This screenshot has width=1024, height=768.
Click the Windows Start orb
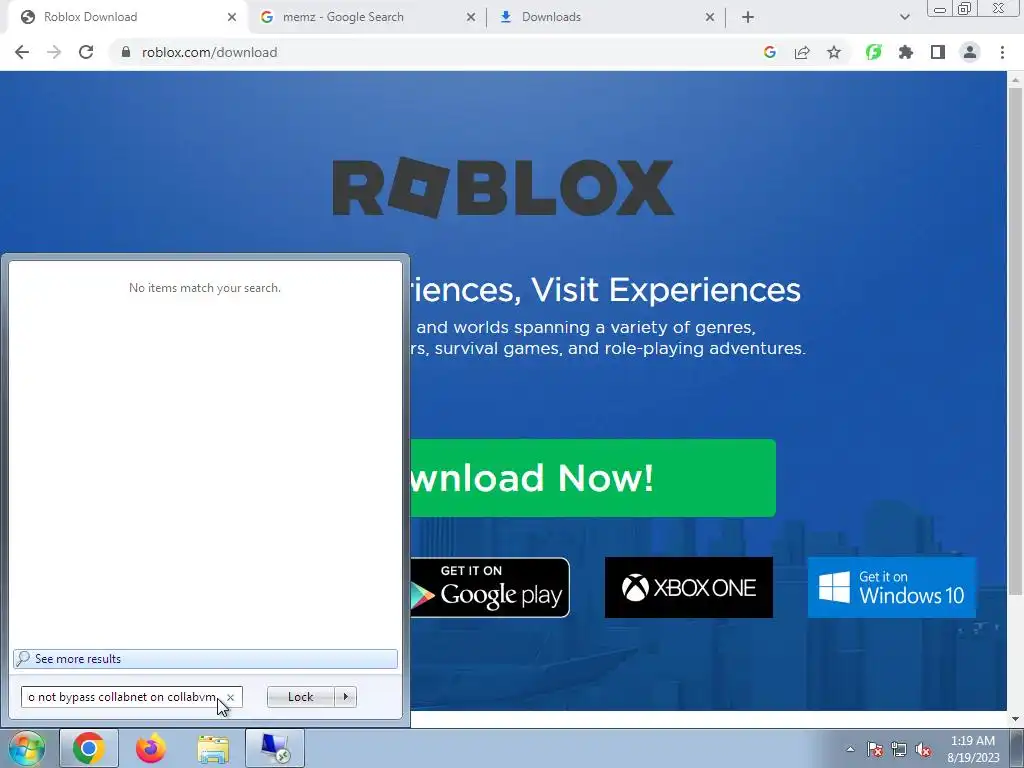tap(27, 748)
